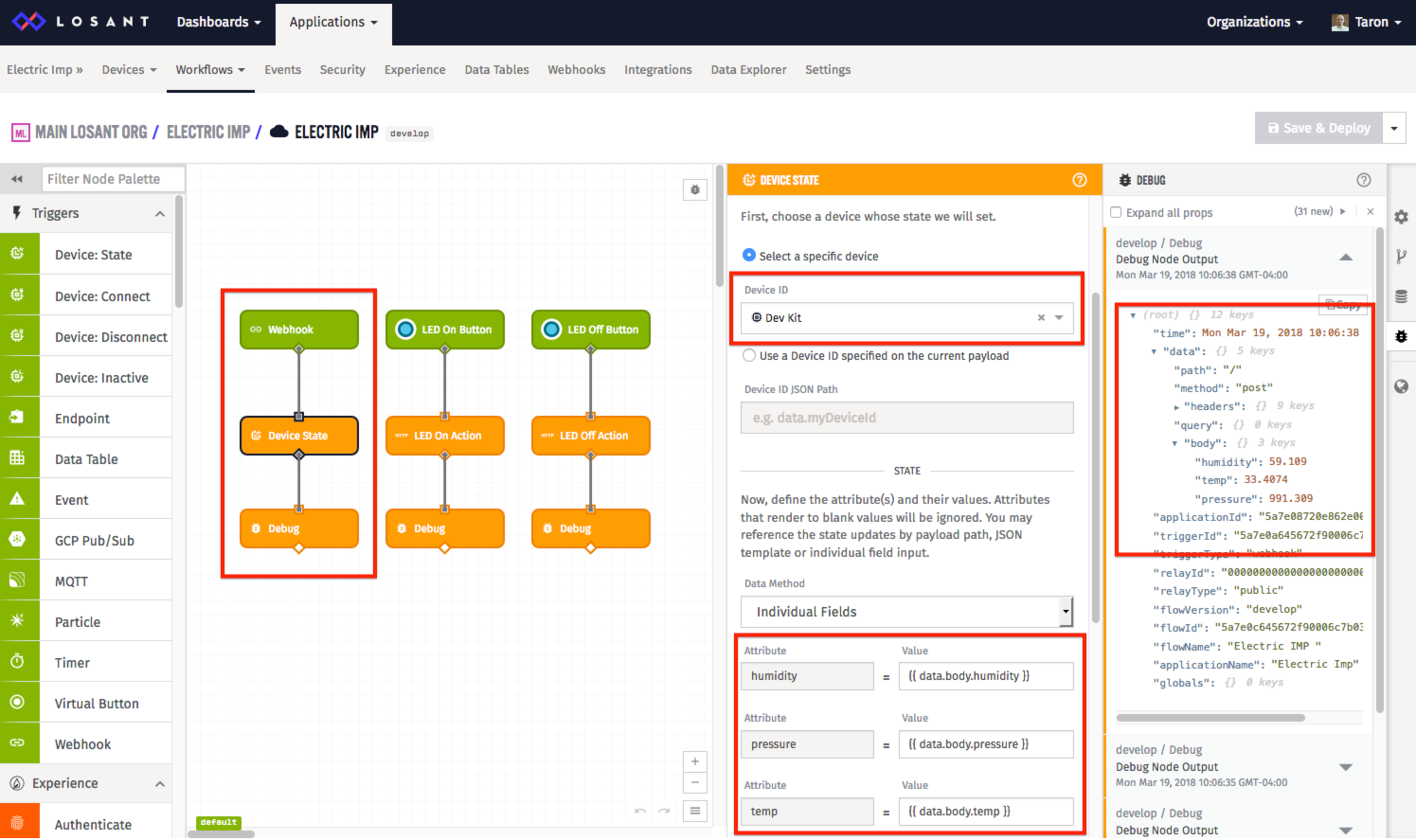The image size is (1416, 840).
Task: Open workflow storage database icon
Action: pos(1402,296)
